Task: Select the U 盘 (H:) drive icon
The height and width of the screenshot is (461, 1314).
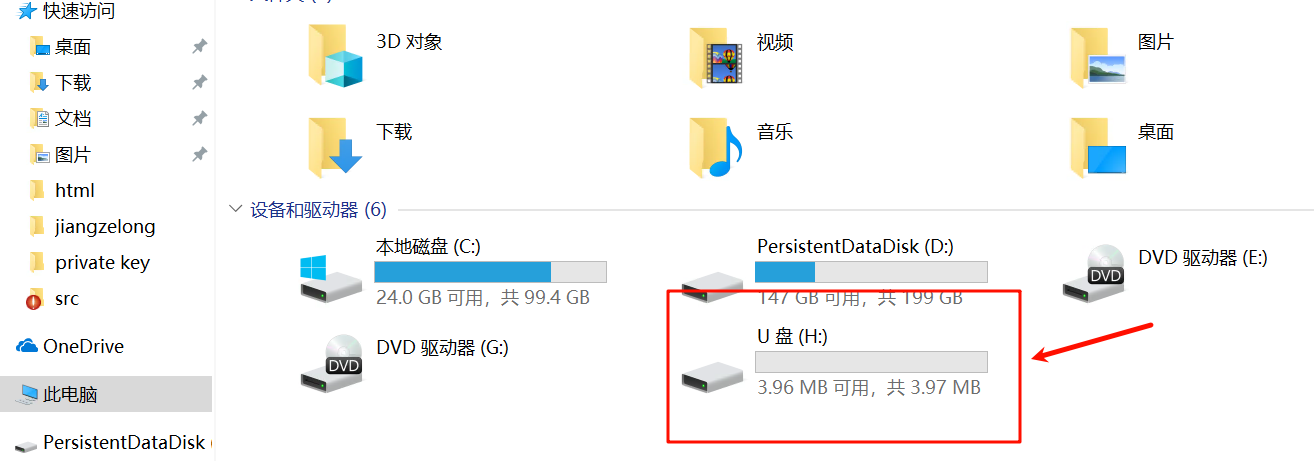Action: [x=712, y=376]
